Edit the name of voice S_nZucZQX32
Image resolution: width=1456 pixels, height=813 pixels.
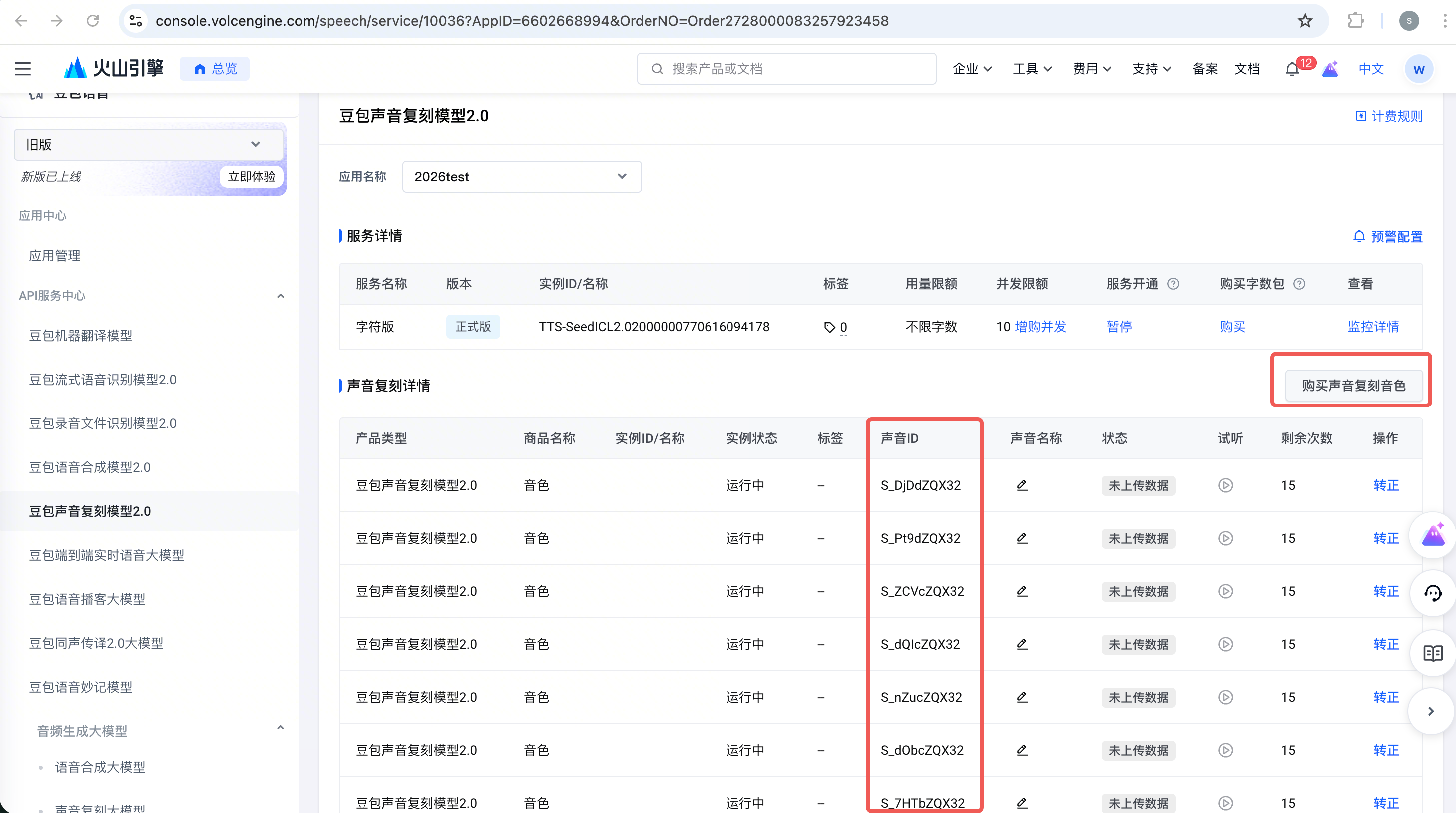pos(1022,697)
